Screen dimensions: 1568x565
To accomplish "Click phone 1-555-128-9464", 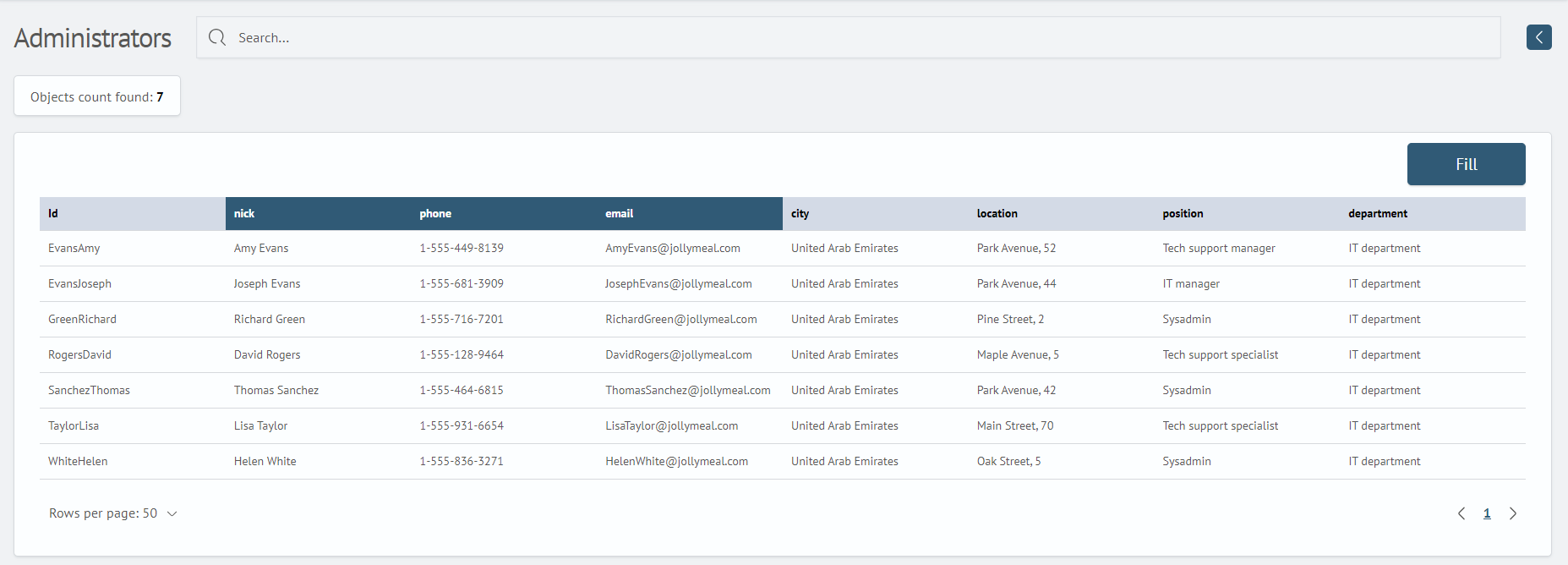I will [x=462, y=354].
